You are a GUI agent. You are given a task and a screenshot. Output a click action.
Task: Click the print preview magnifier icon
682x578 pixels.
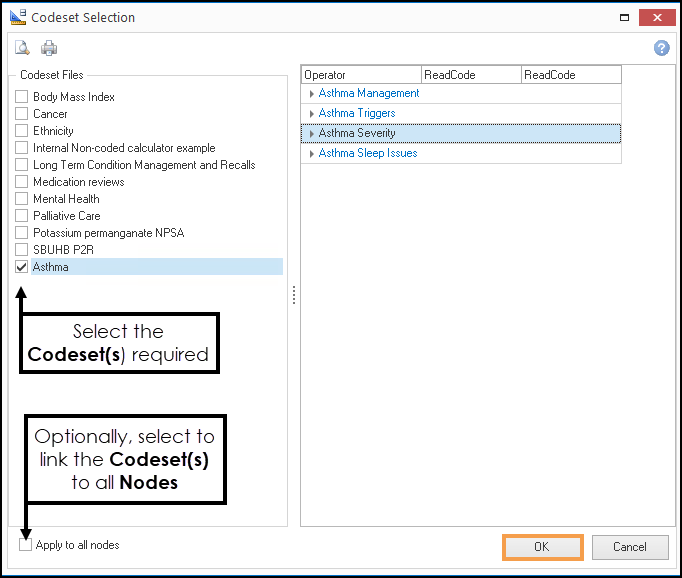pyautogui.click(x=23, y=48)
